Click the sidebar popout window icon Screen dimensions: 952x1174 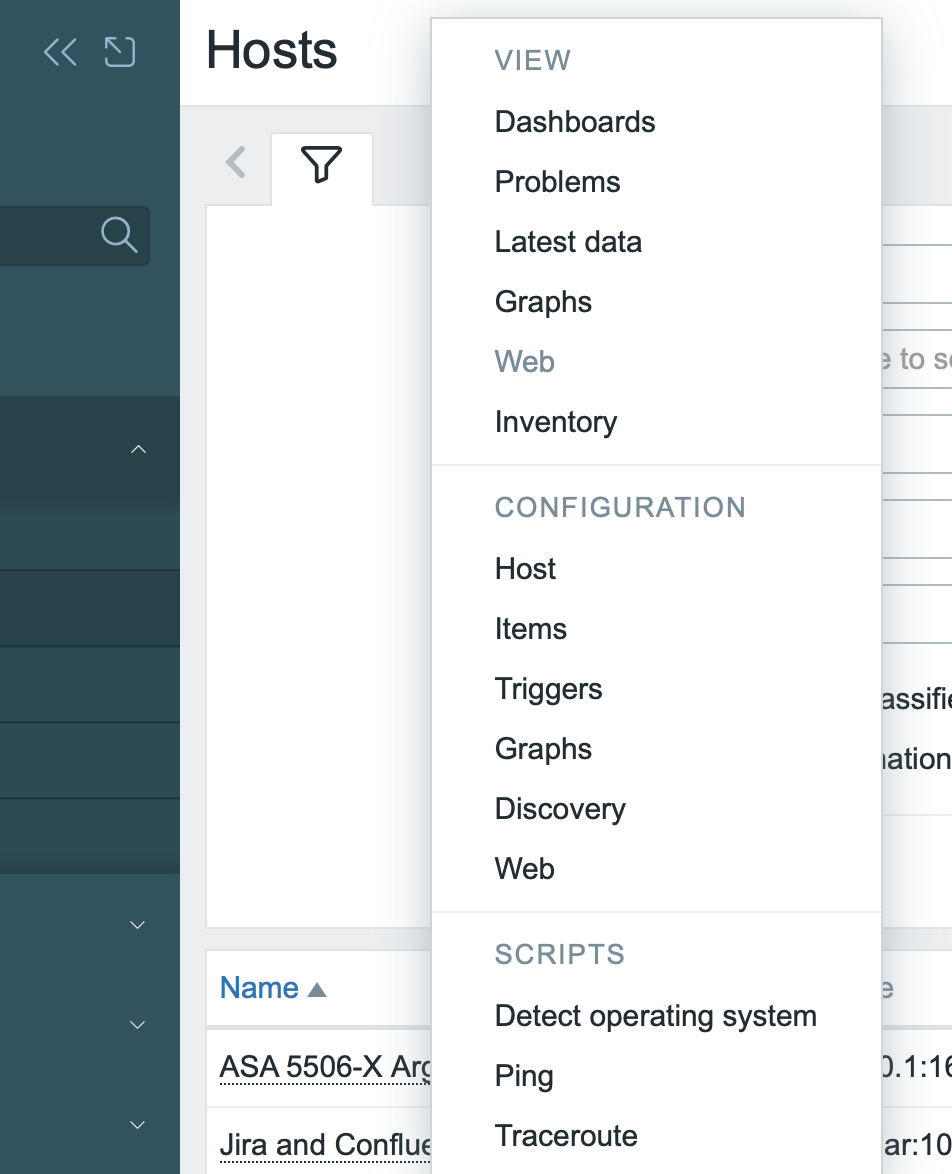[x=120, y=52]
